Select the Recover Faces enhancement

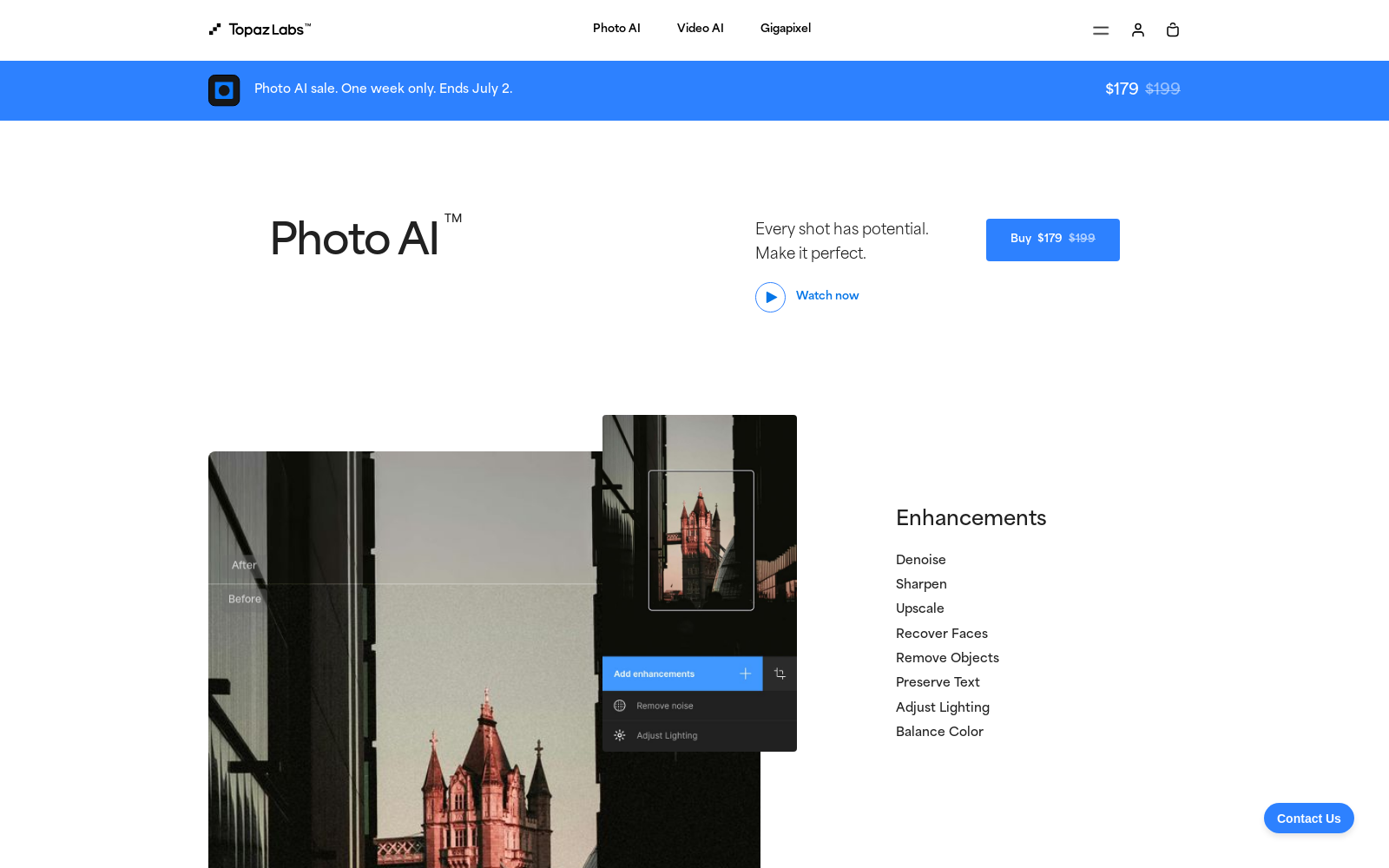point(942,634)
